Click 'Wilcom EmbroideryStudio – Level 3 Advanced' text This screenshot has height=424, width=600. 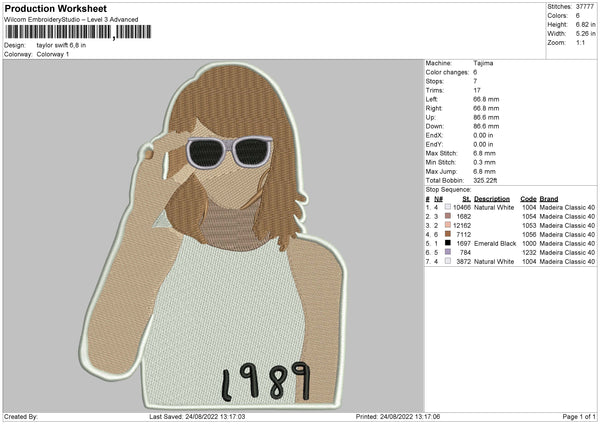tap(71, 20)
